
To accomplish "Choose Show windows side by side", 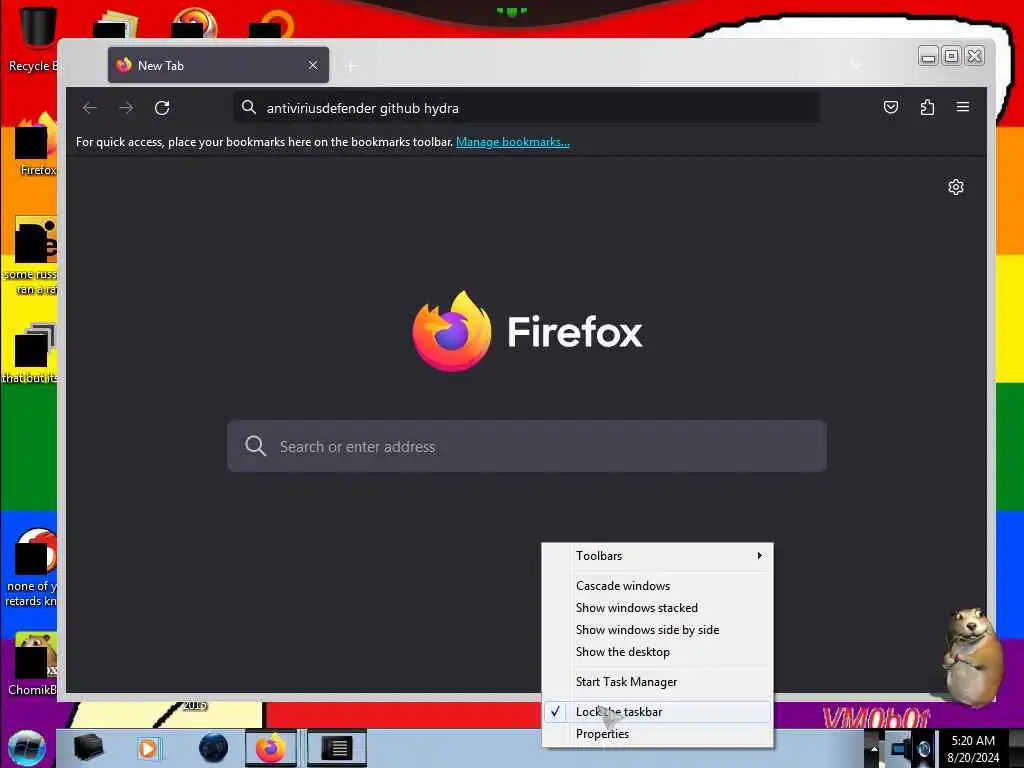I will (x=658, y=630).
